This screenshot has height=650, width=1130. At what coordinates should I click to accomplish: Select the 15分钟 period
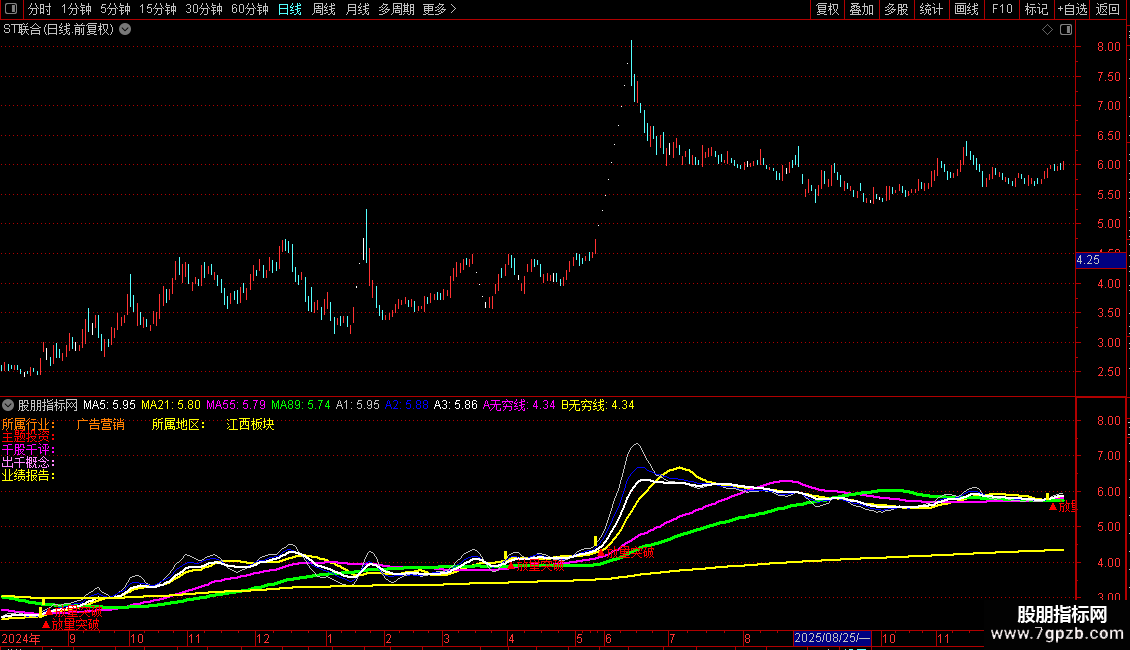pos(158,9)
